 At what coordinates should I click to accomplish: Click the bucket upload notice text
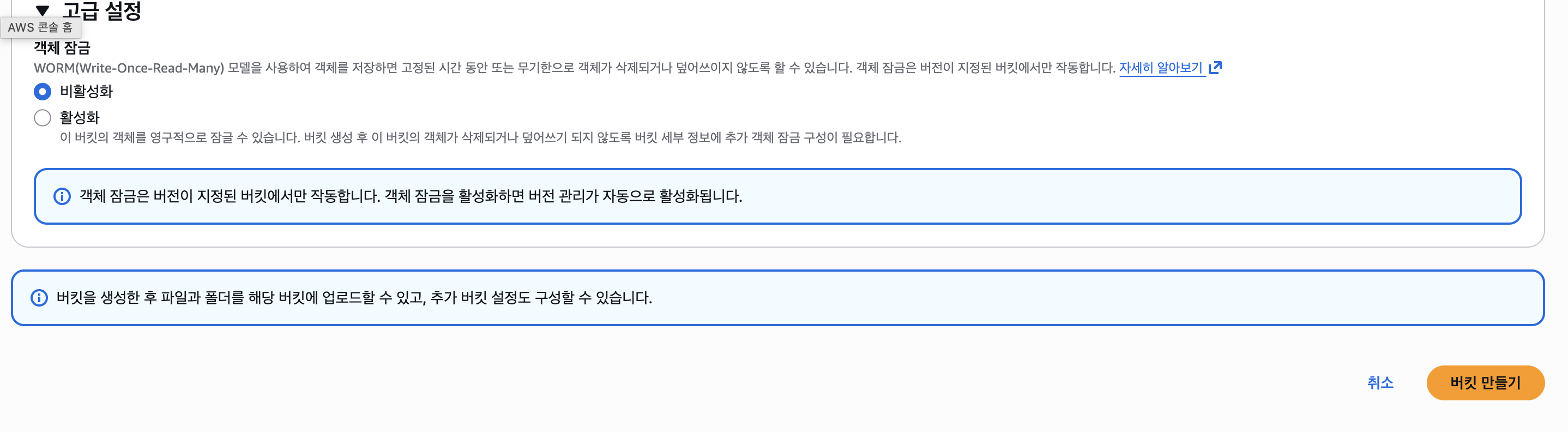pos(354,297)
